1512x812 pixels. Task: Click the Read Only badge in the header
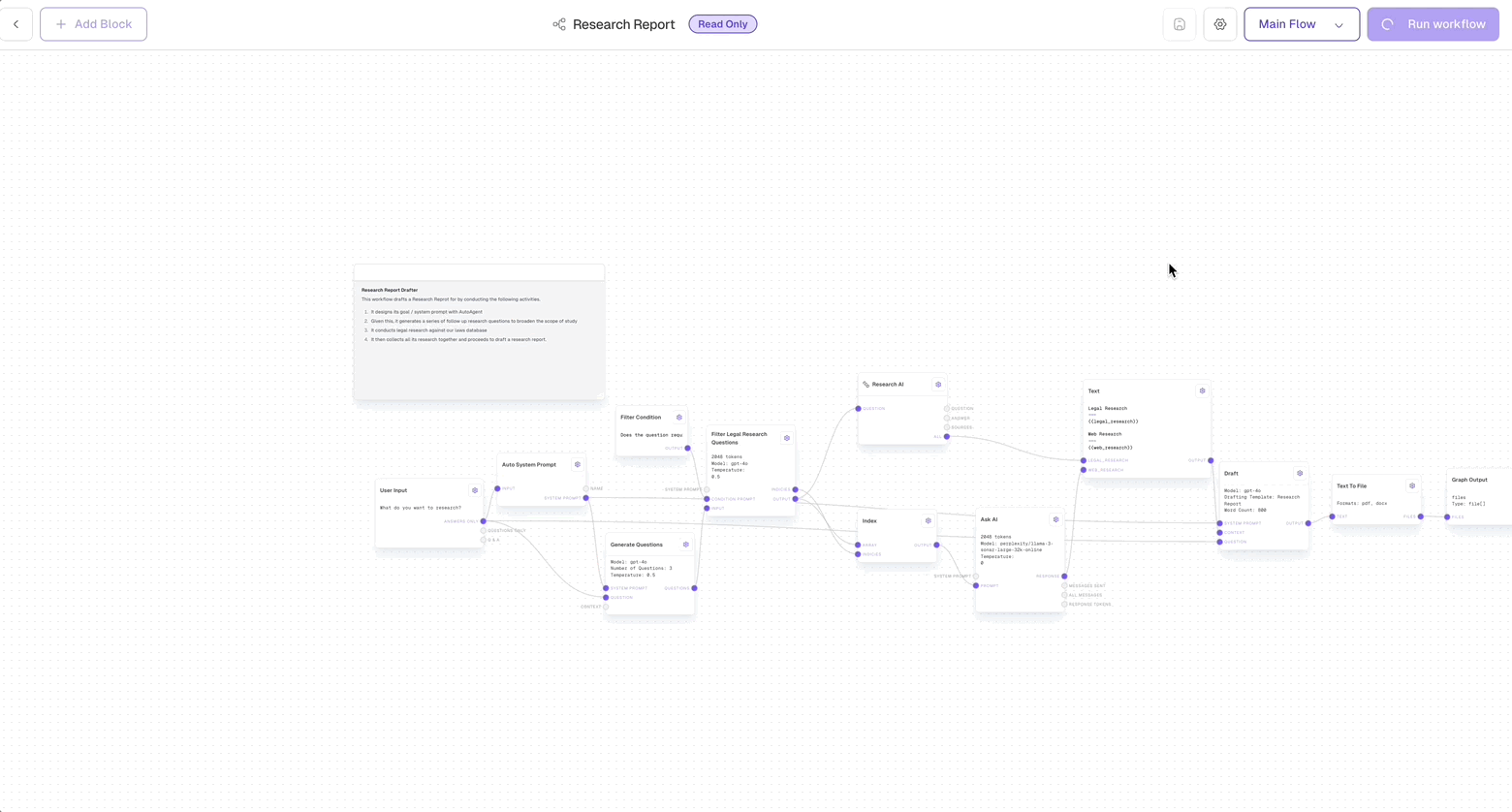point(722,23)
